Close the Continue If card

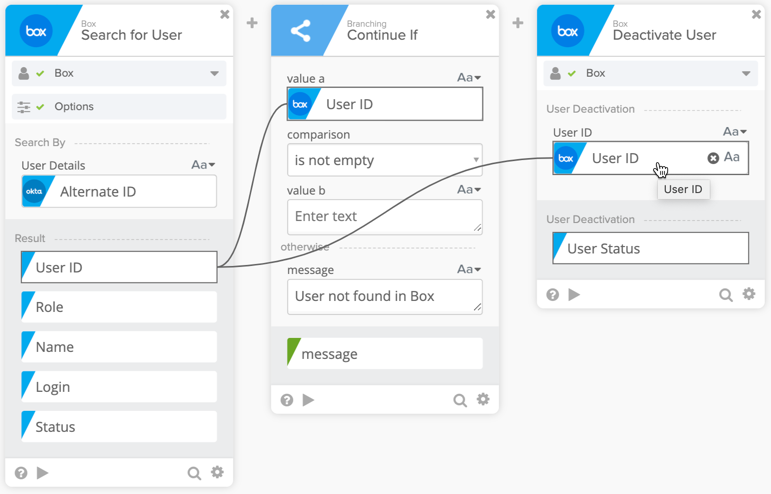(x=490, y=15)
